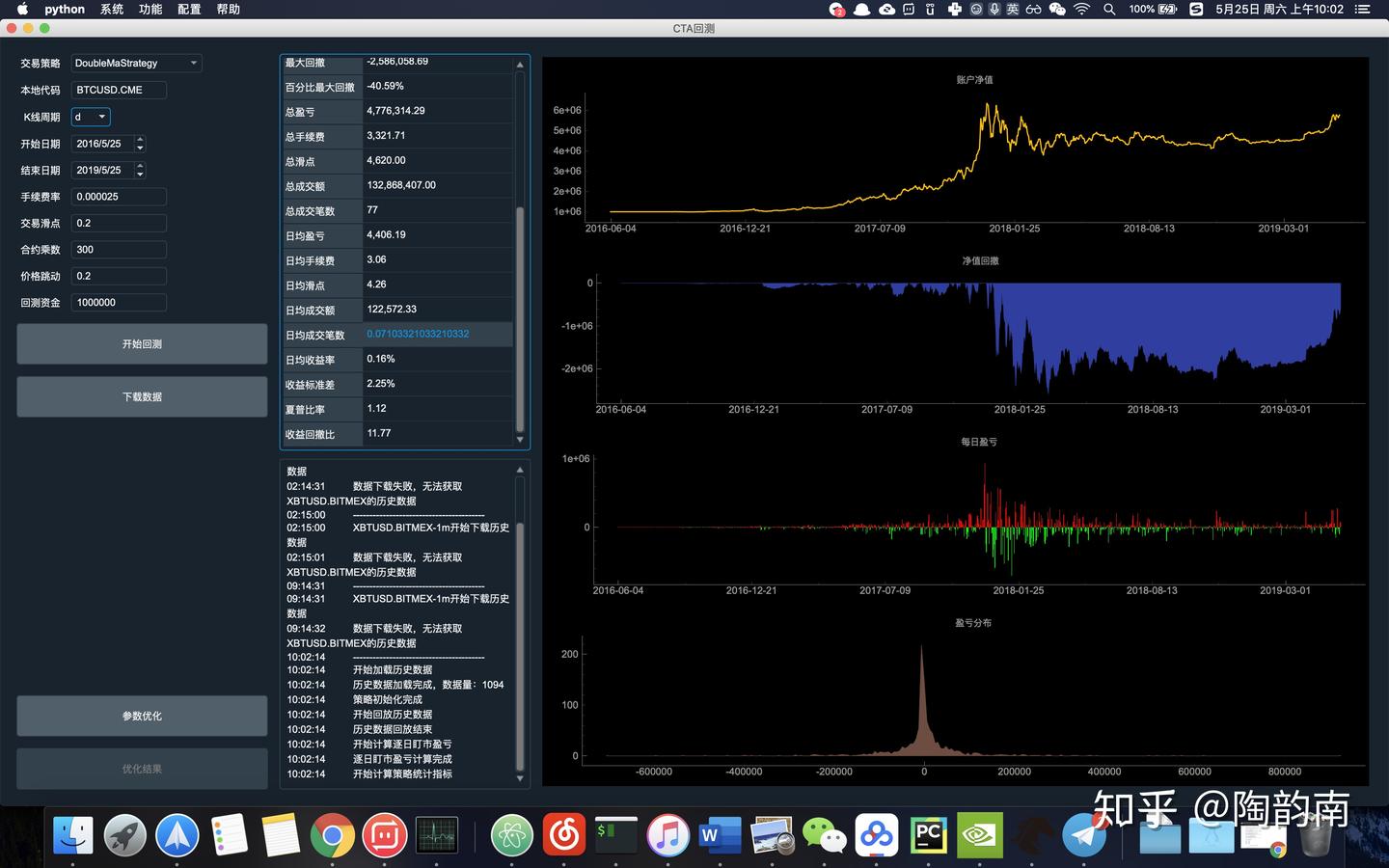Open iTunes from the dock
Viewport: 1389px width, 868px height.
(668, 835)
